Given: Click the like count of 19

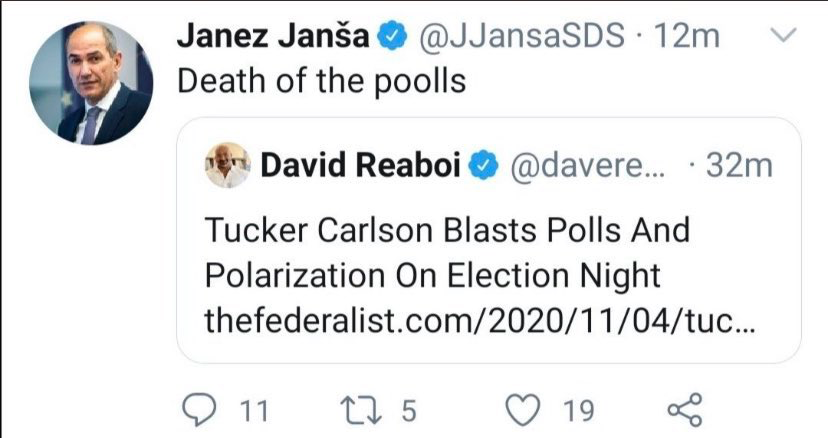Looking at the screenshot, I should [579, 411].
